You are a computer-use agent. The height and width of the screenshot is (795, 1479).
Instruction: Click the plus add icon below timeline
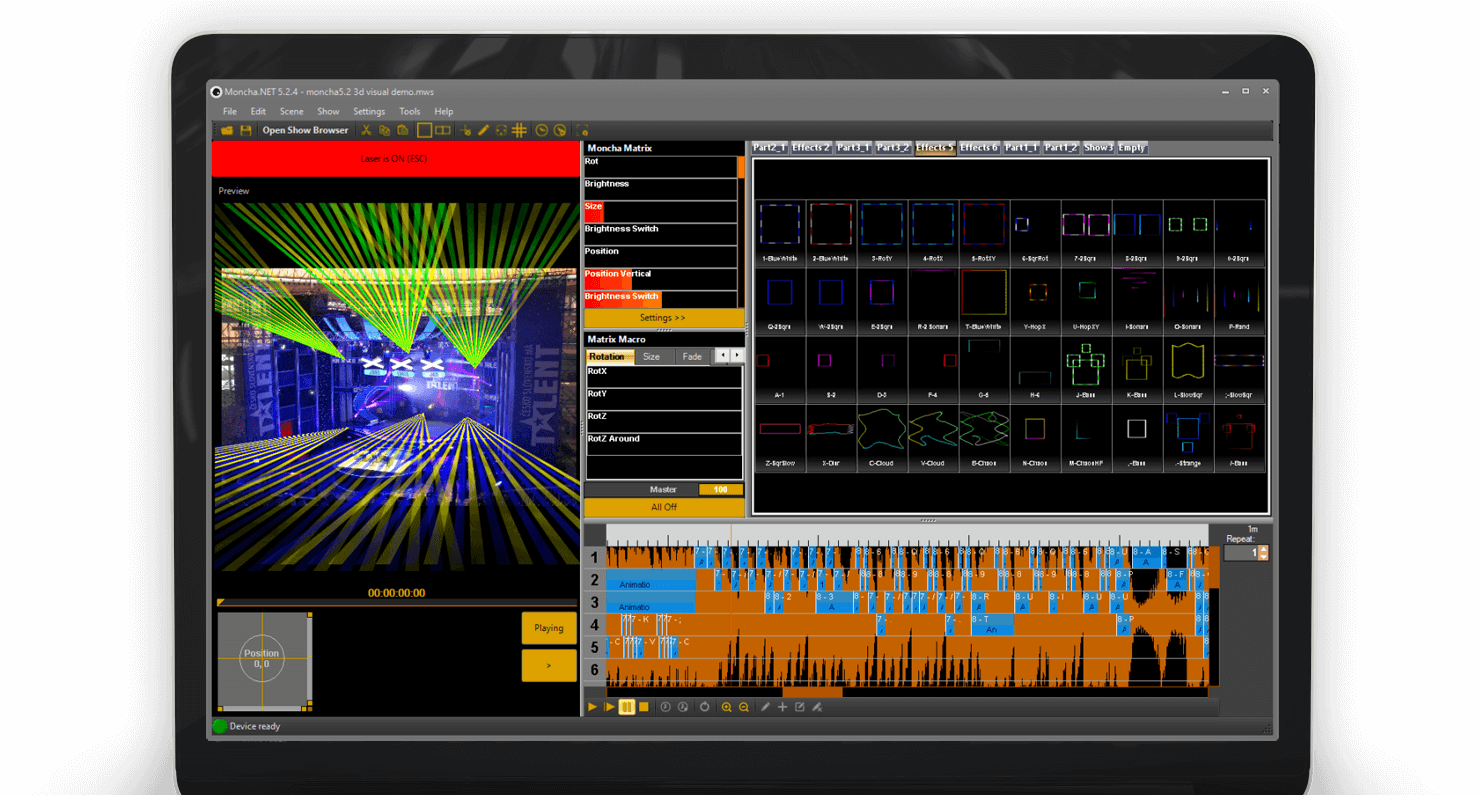click(783, 707)
